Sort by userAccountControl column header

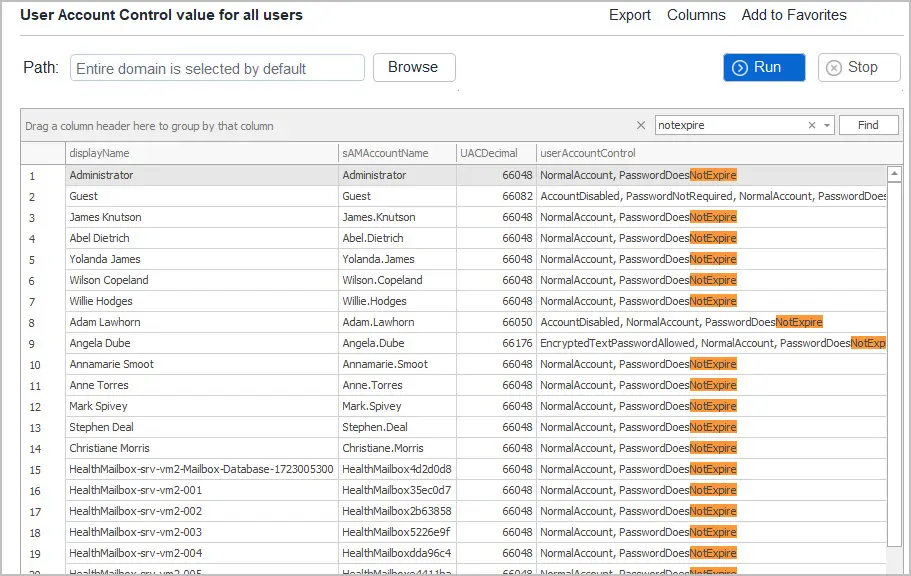719,153
